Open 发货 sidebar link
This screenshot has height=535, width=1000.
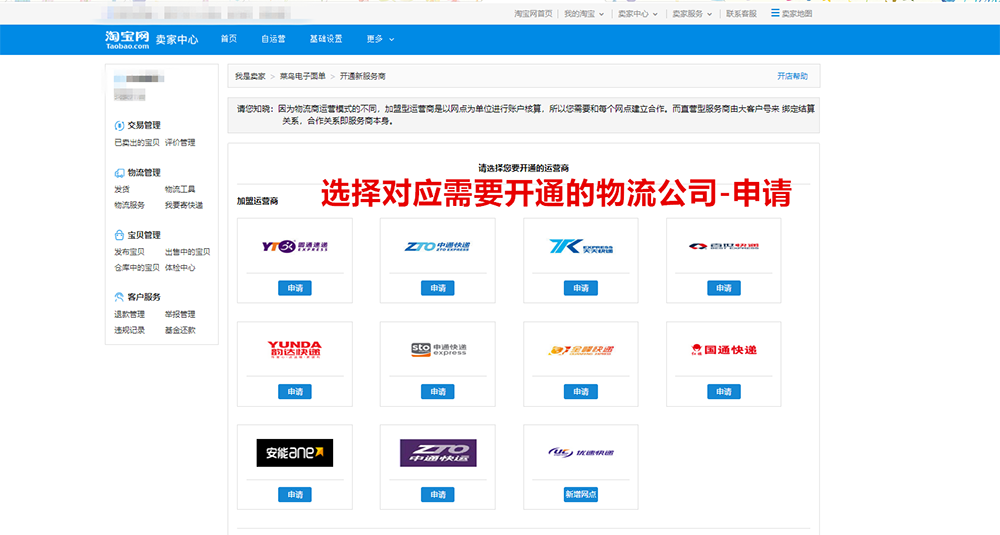[x=122, y=189]
